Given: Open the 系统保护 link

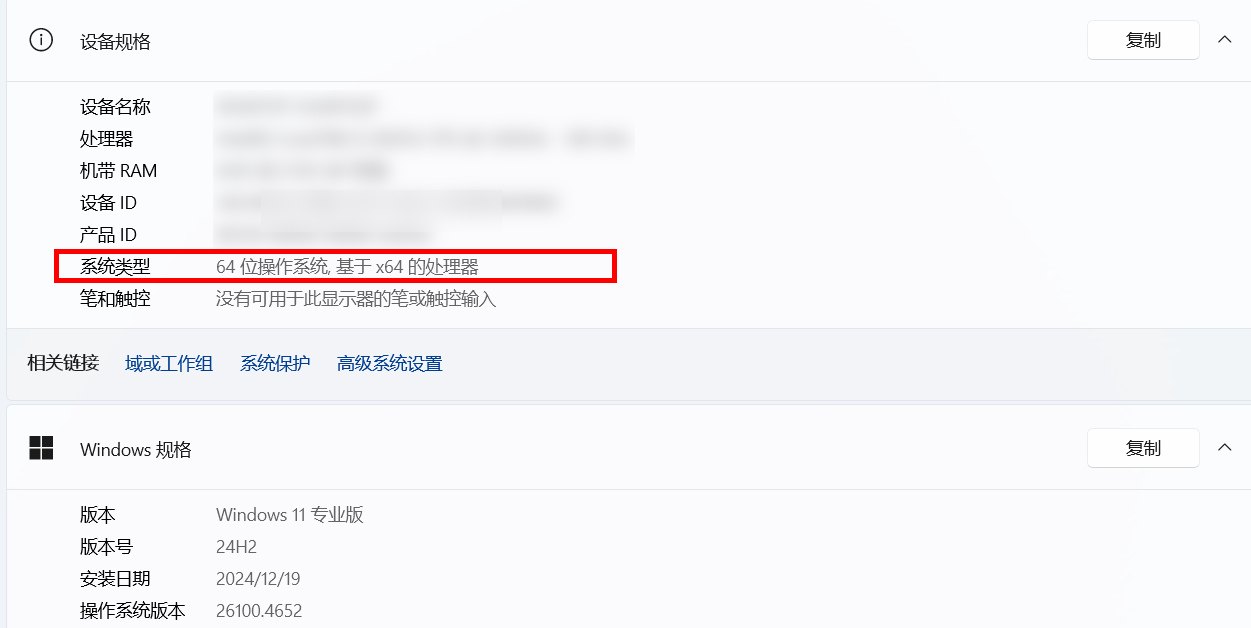Looking at the screenshot, I should coord(275,364).
